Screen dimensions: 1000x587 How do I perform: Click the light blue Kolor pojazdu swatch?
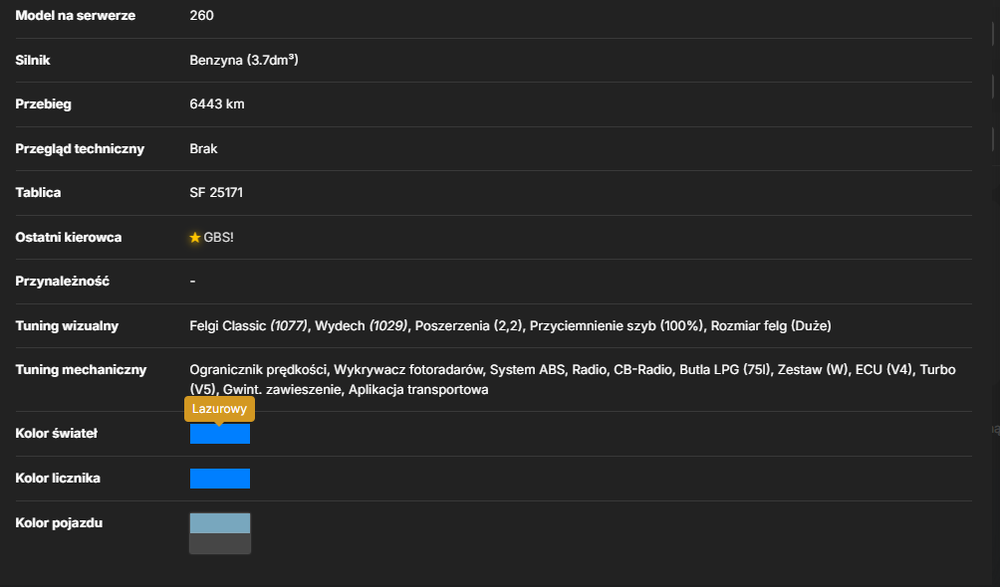(220, 523)
